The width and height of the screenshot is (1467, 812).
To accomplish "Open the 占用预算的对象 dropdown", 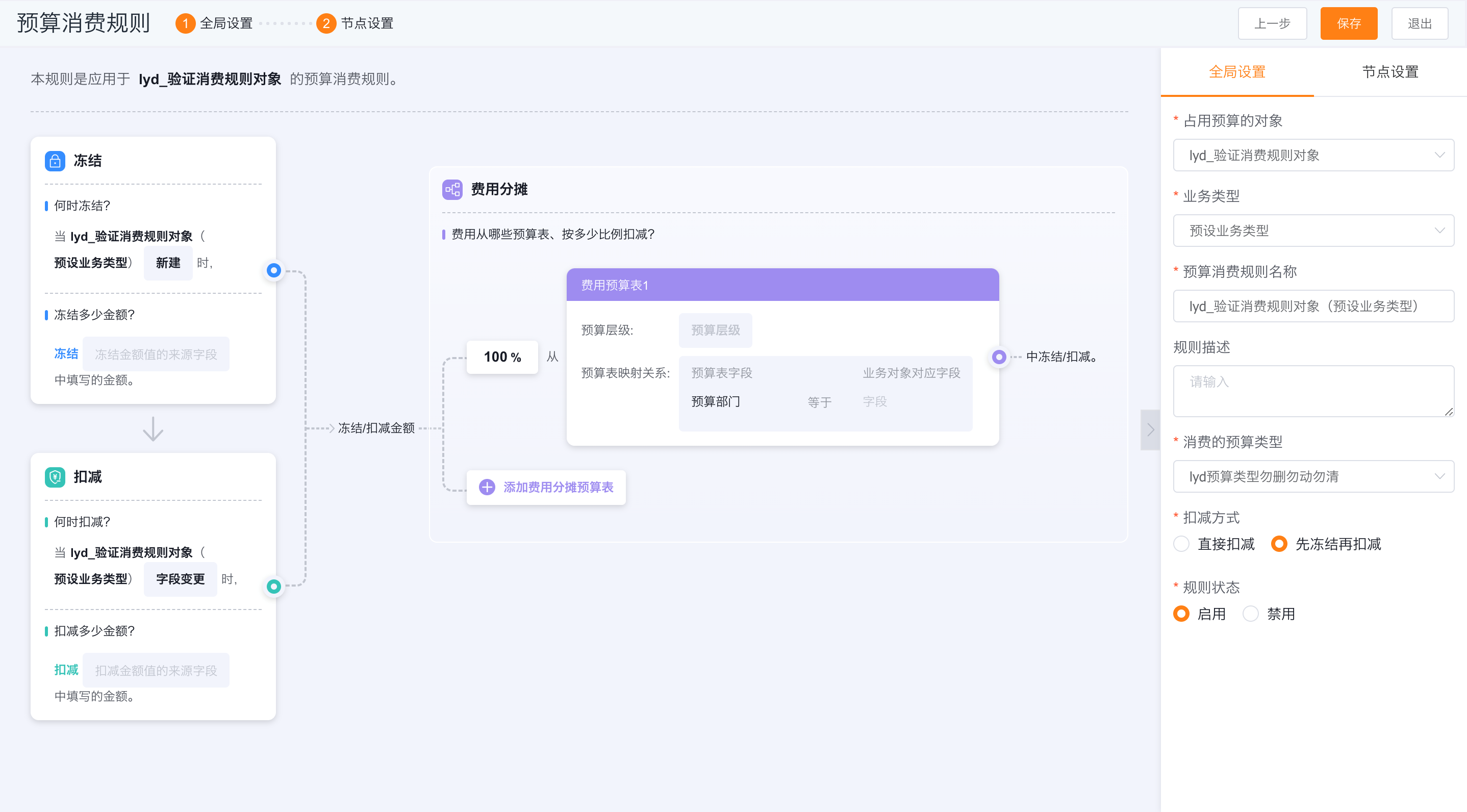I will click(1313, 155).
